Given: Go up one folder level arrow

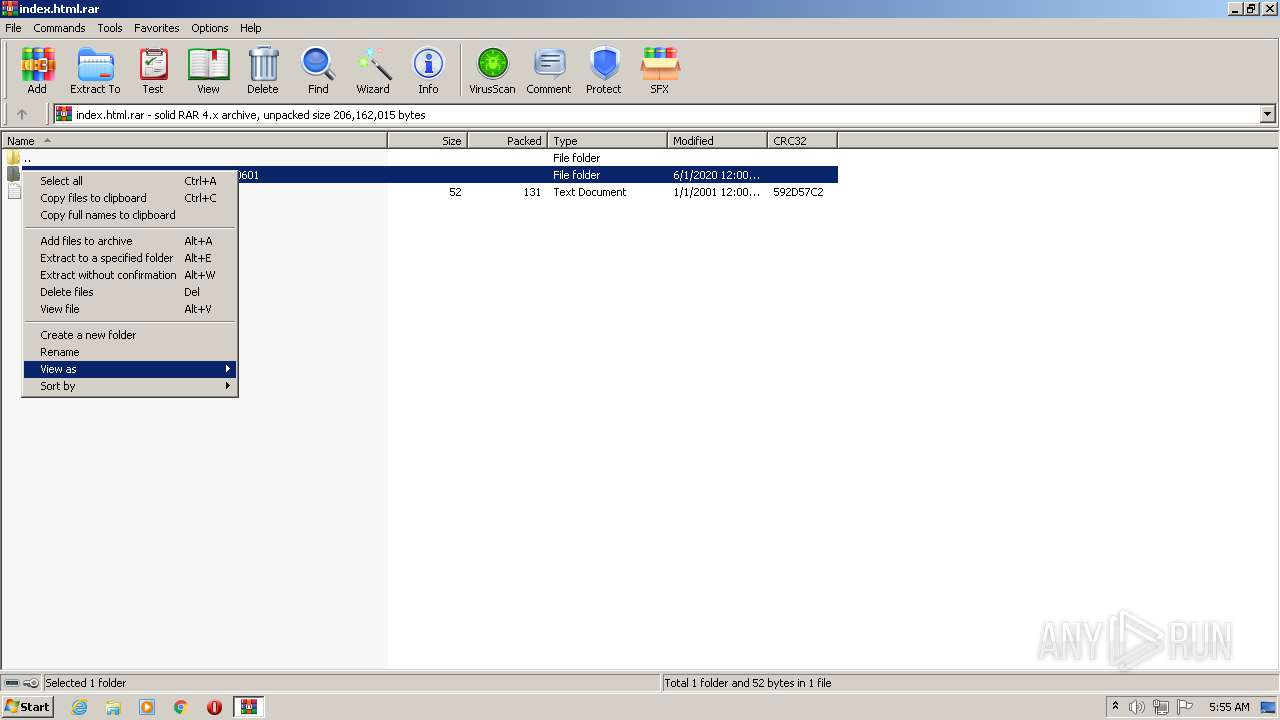Looking at the screenshot, I should click(x=22, y=114).
